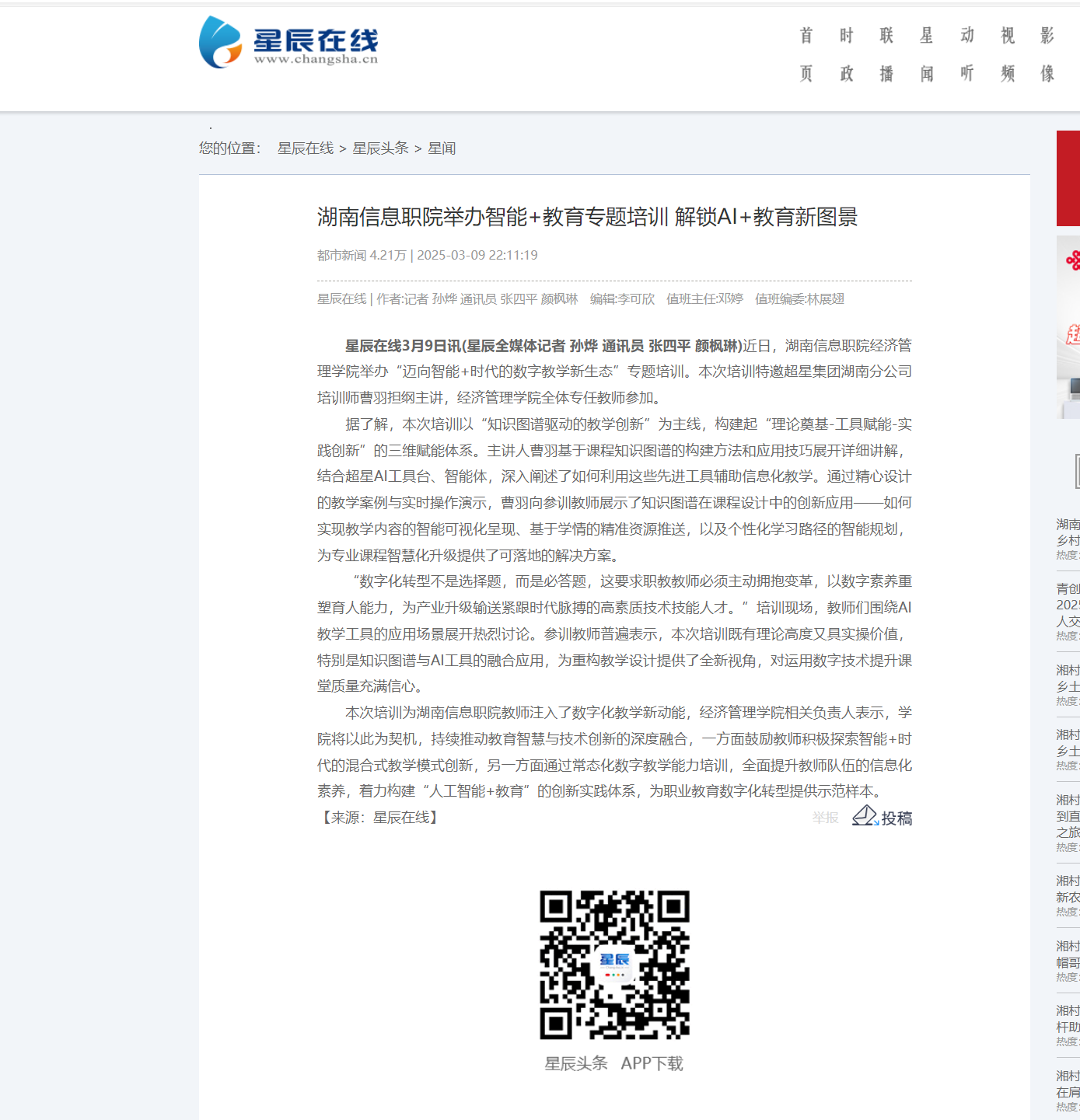Click the 举报 report link
This screenshot has height=1120, width=1080.
pyautogui.click(x=825, y=818)
